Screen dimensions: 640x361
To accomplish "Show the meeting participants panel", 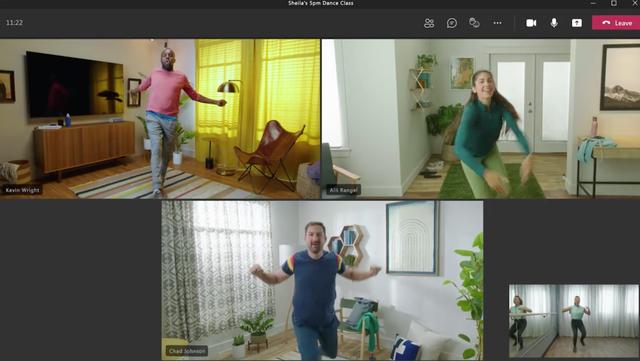I will [x=429, y=23].
